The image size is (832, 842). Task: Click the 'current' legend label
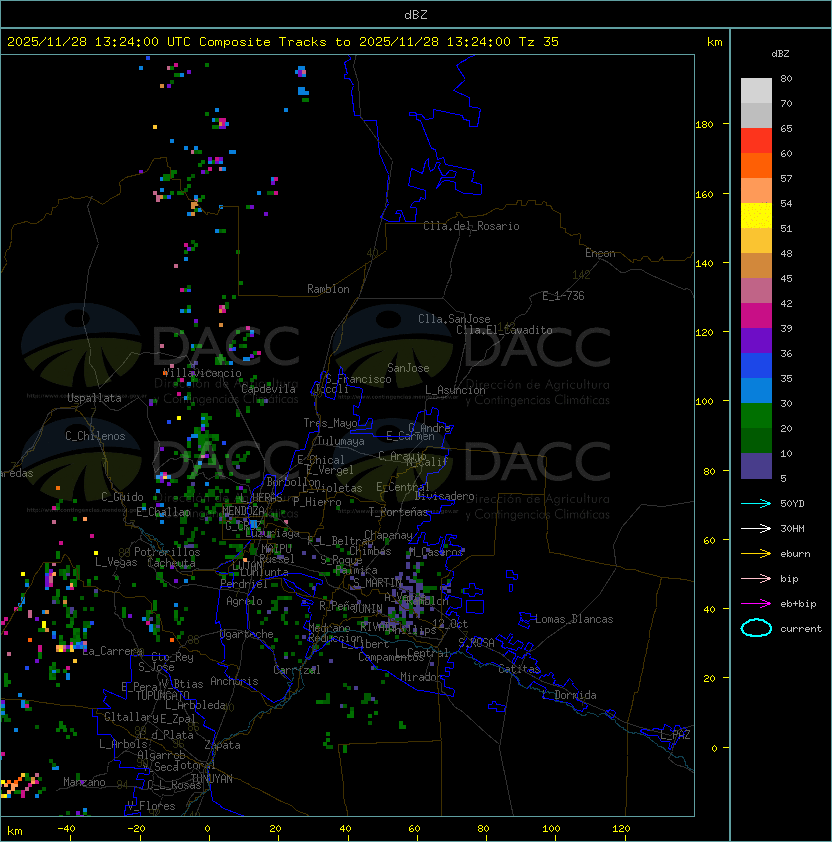click(801, 628)
